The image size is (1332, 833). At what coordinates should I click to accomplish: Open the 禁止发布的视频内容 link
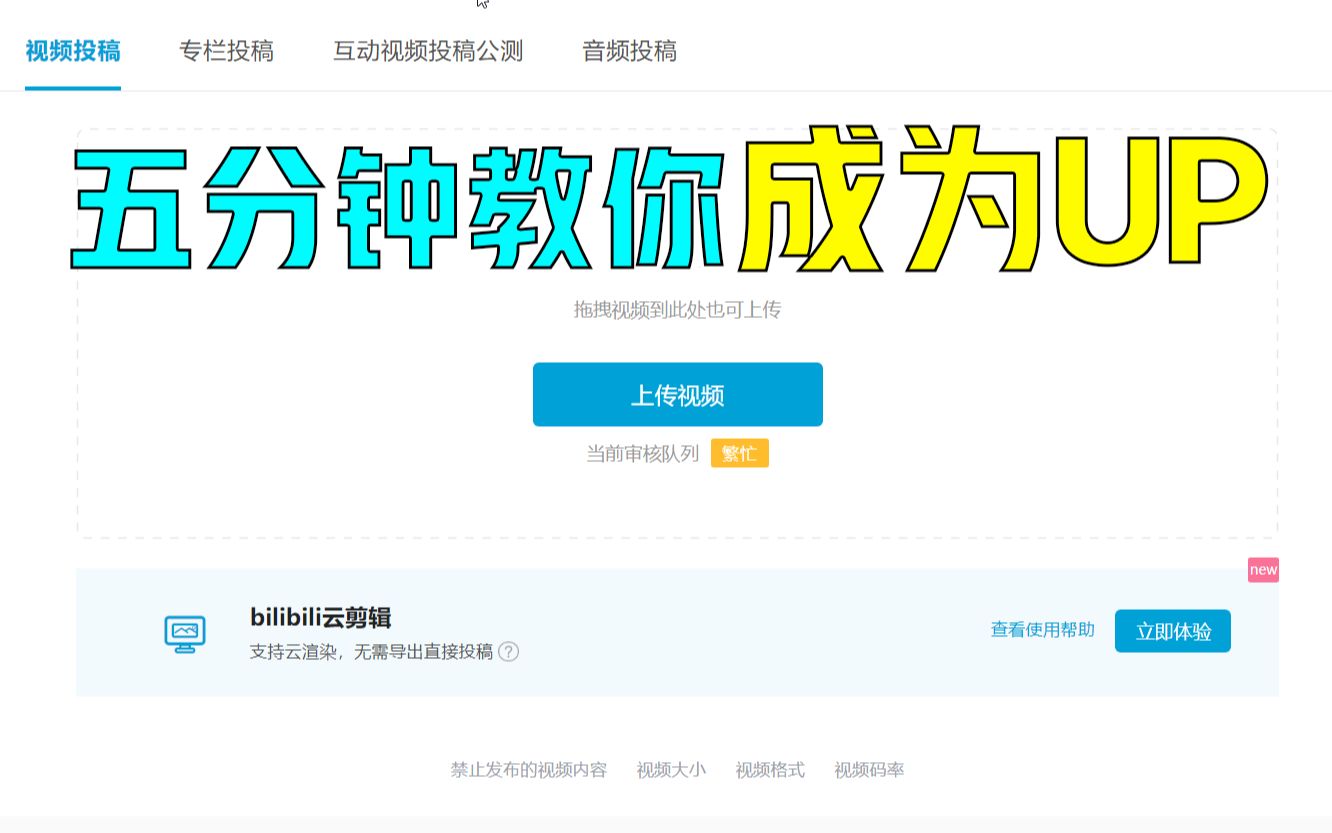528,770
